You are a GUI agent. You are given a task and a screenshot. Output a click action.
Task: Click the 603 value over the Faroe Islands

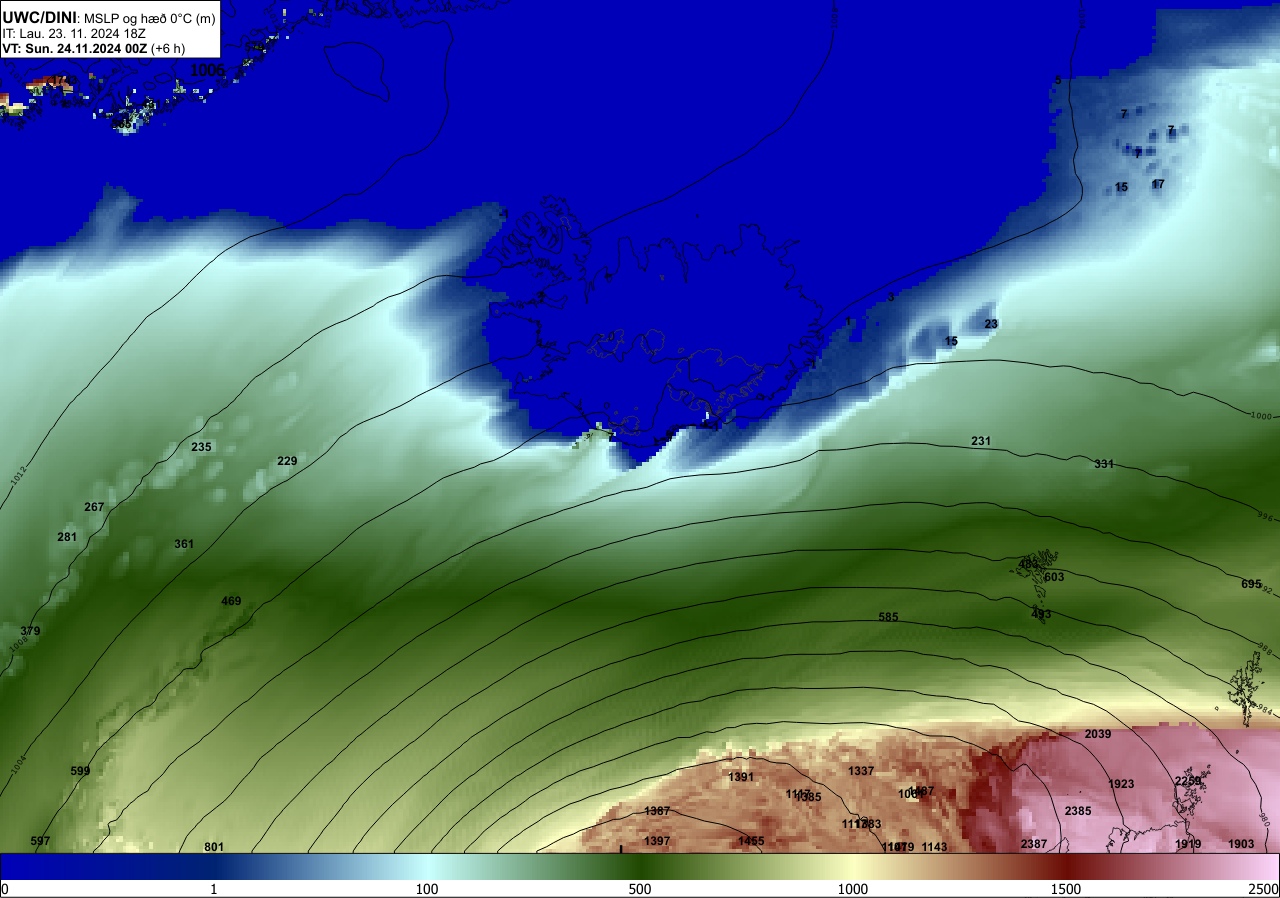pos(1054,577)
